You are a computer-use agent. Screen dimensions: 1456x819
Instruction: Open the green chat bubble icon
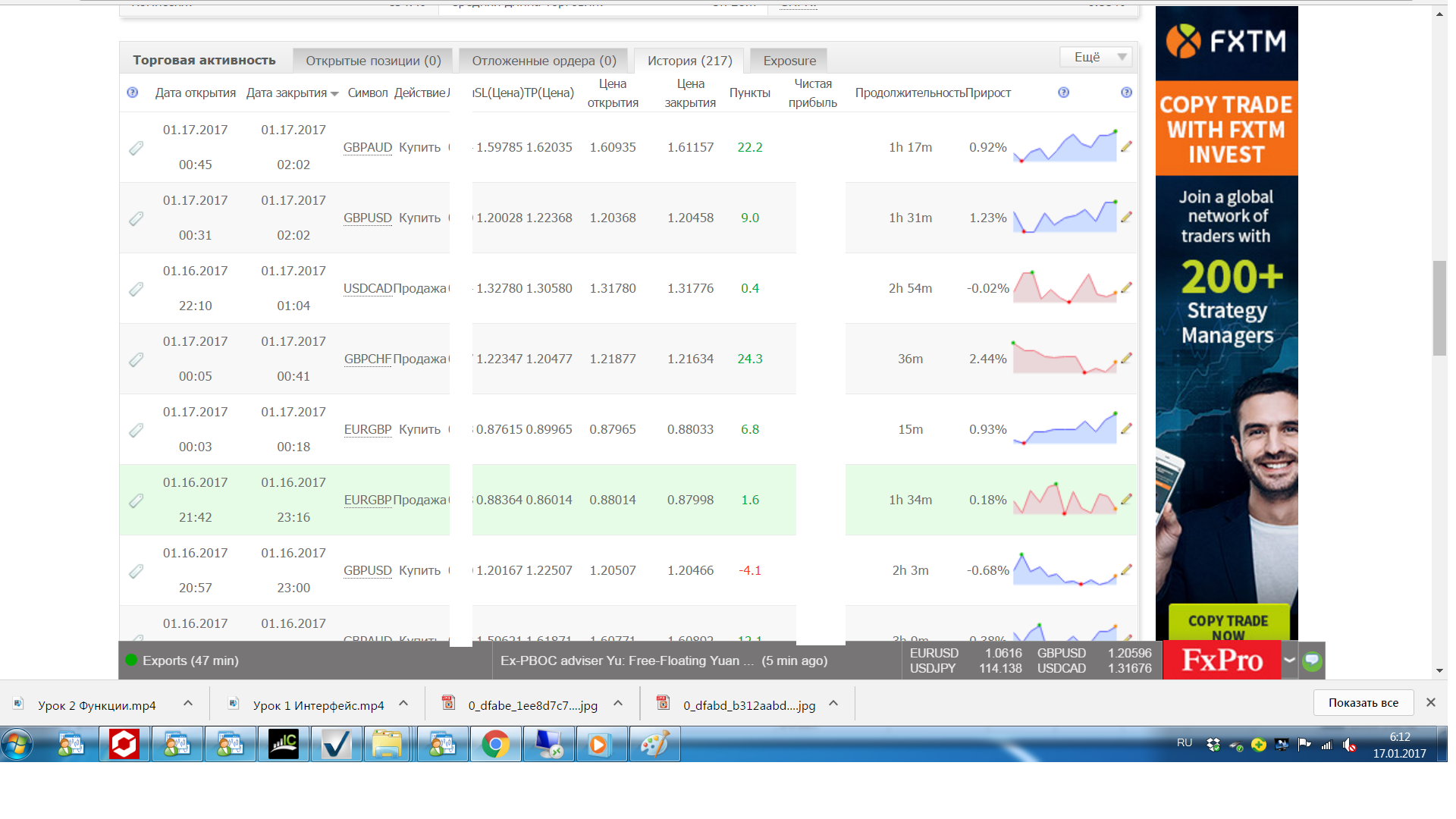(1312, 661)
